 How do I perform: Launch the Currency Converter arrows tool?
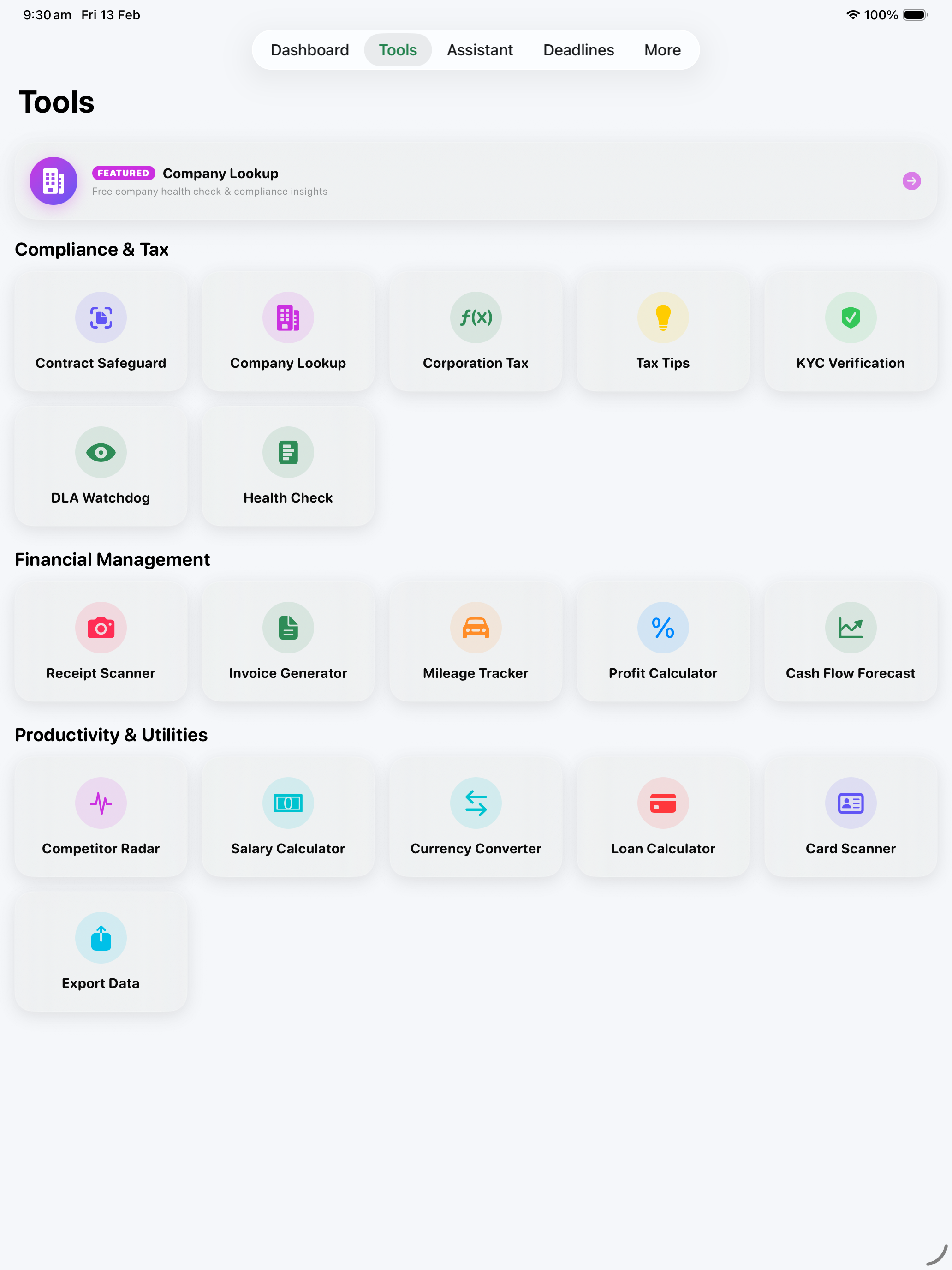(476, 803)
